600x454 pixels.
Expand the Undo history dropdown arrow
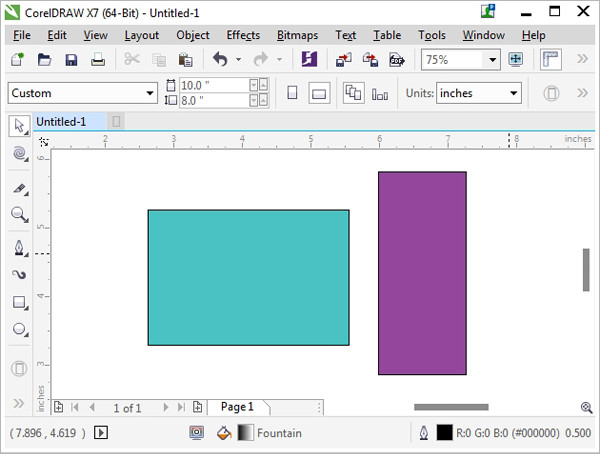pyautogui.click(x=238, y=60)
